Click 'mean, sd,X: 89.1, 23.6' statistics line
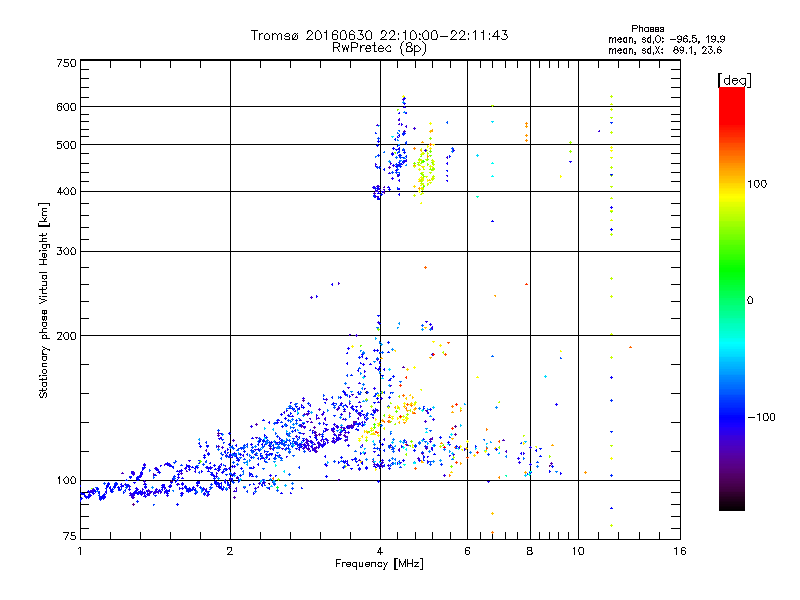 point(665,50)
